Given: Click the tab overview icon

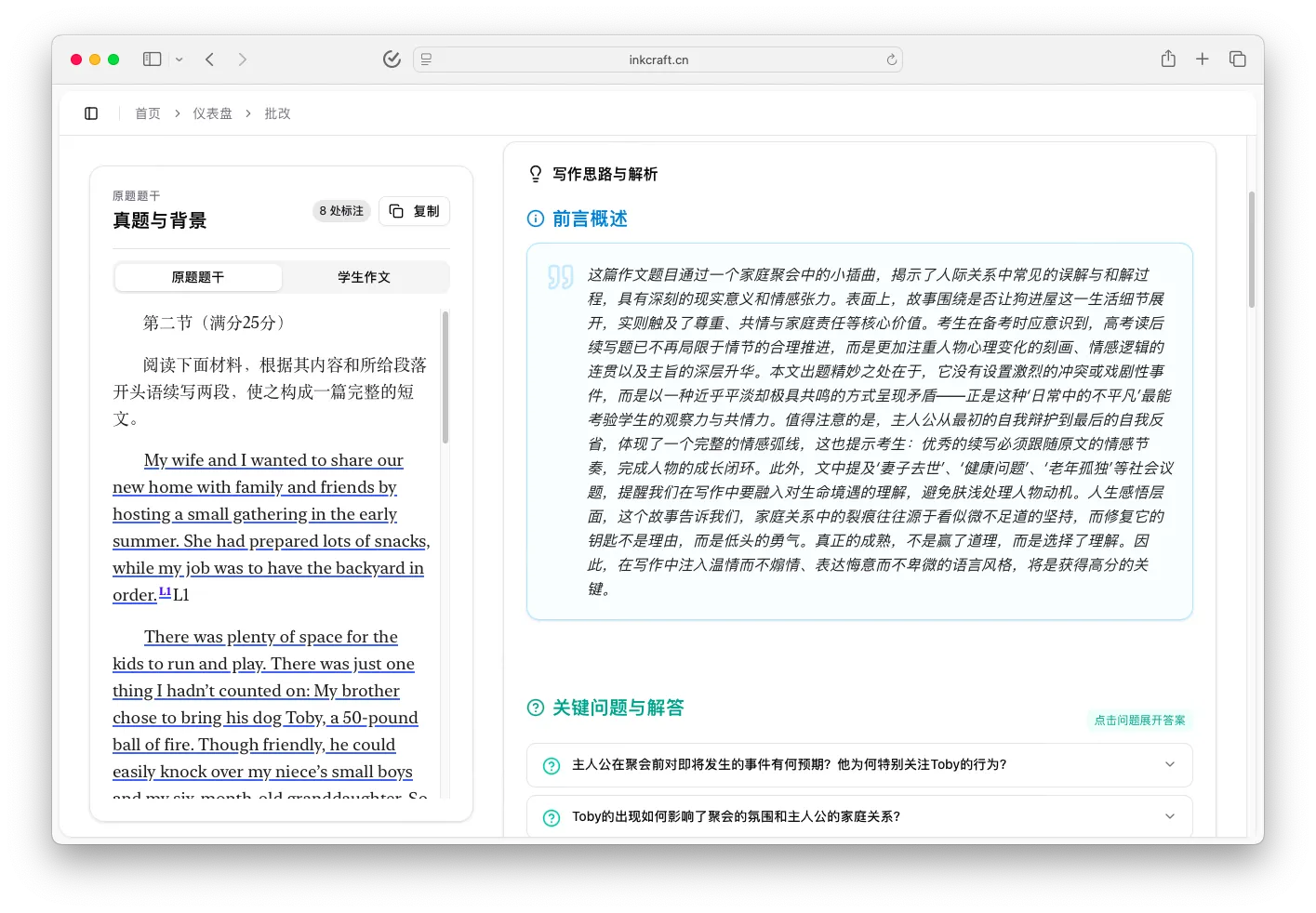Looking at the screenshot, I should [x=1237, y=59].
